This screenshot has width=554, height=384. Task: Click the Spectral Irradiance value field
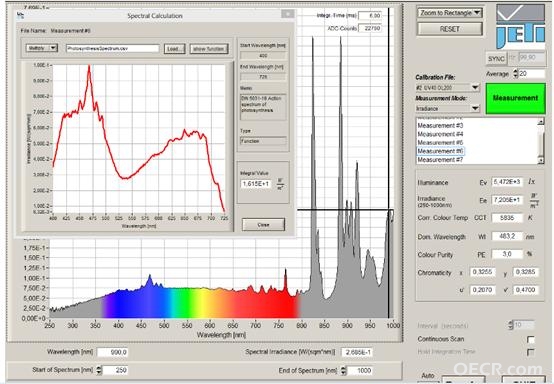pos(357,352)
